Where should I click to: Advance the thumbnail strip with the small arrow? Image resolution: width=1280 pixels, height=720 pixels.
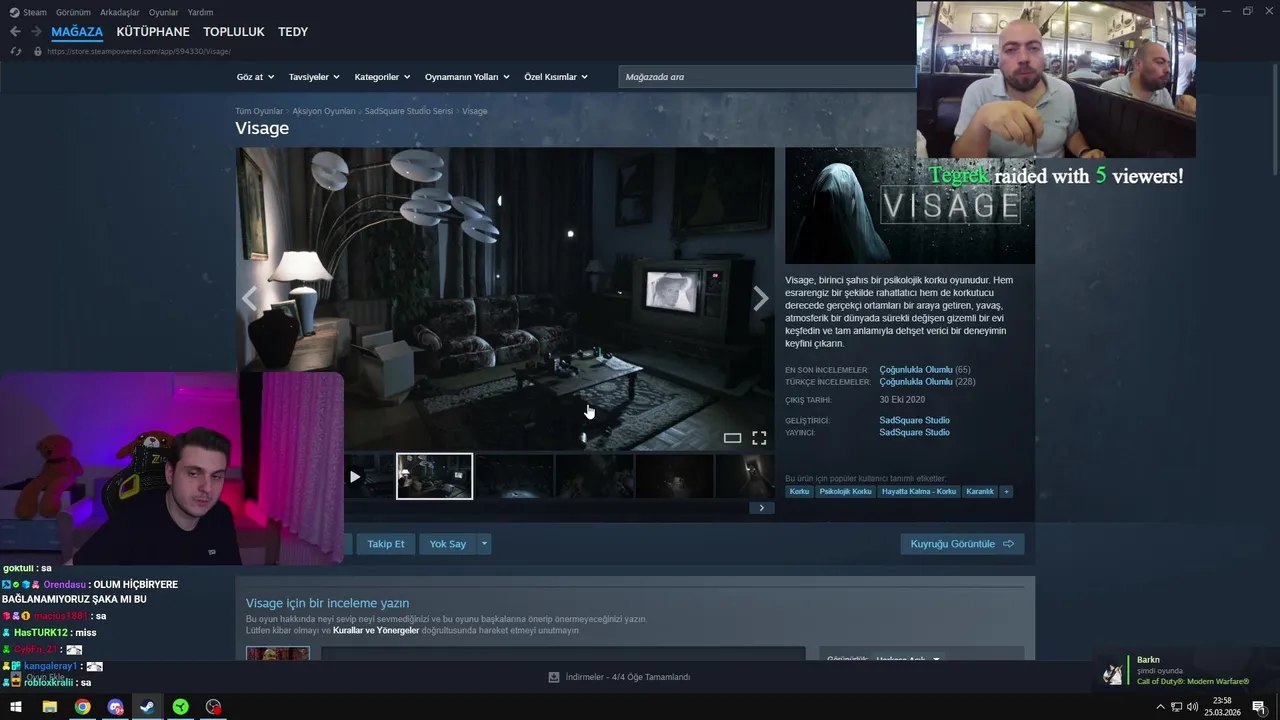[x=761, y=508]
